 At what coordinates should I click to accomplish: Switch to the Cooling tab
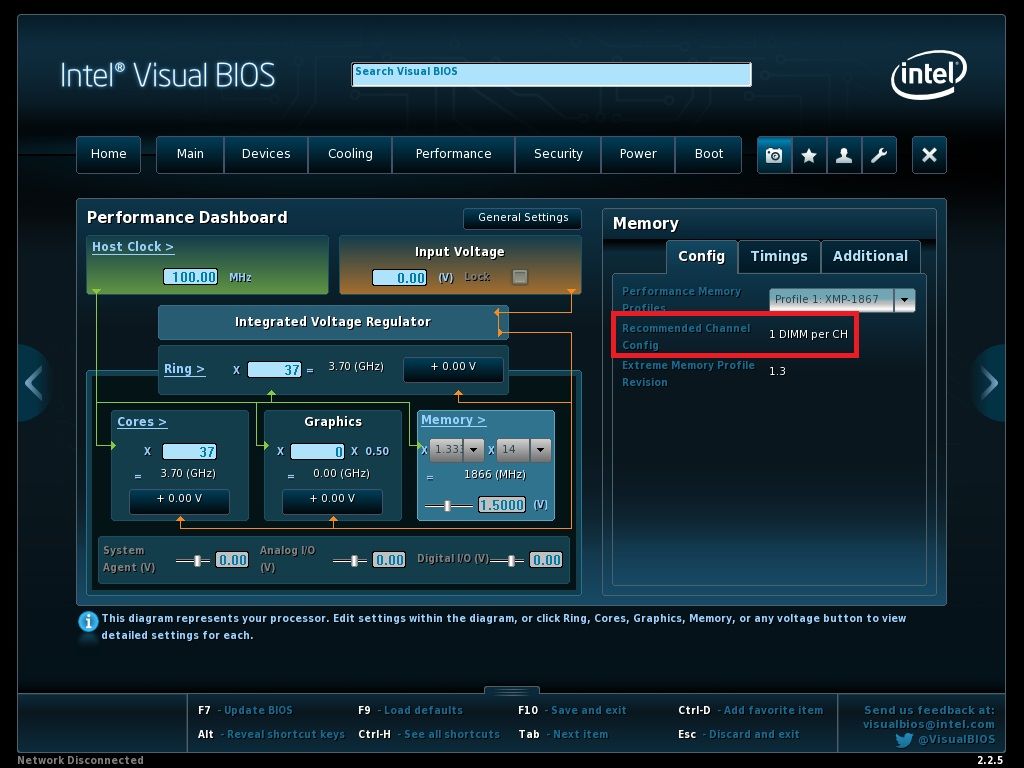(350, 154)
